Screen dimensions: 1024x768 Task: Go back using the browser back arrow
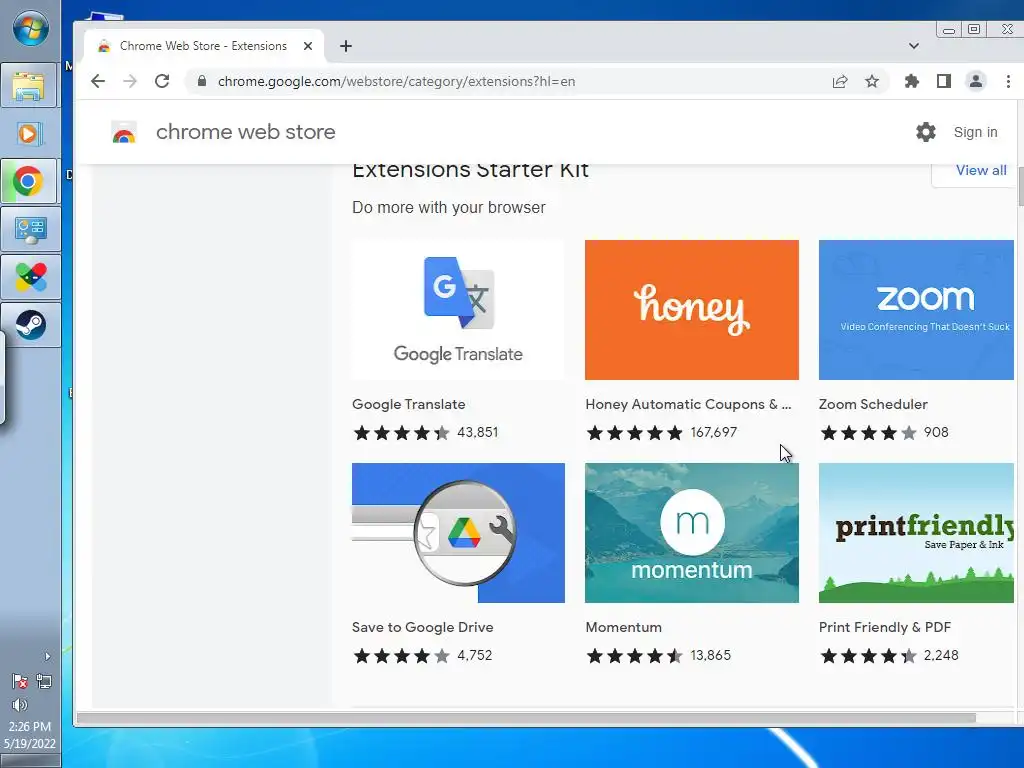(98, 81)
